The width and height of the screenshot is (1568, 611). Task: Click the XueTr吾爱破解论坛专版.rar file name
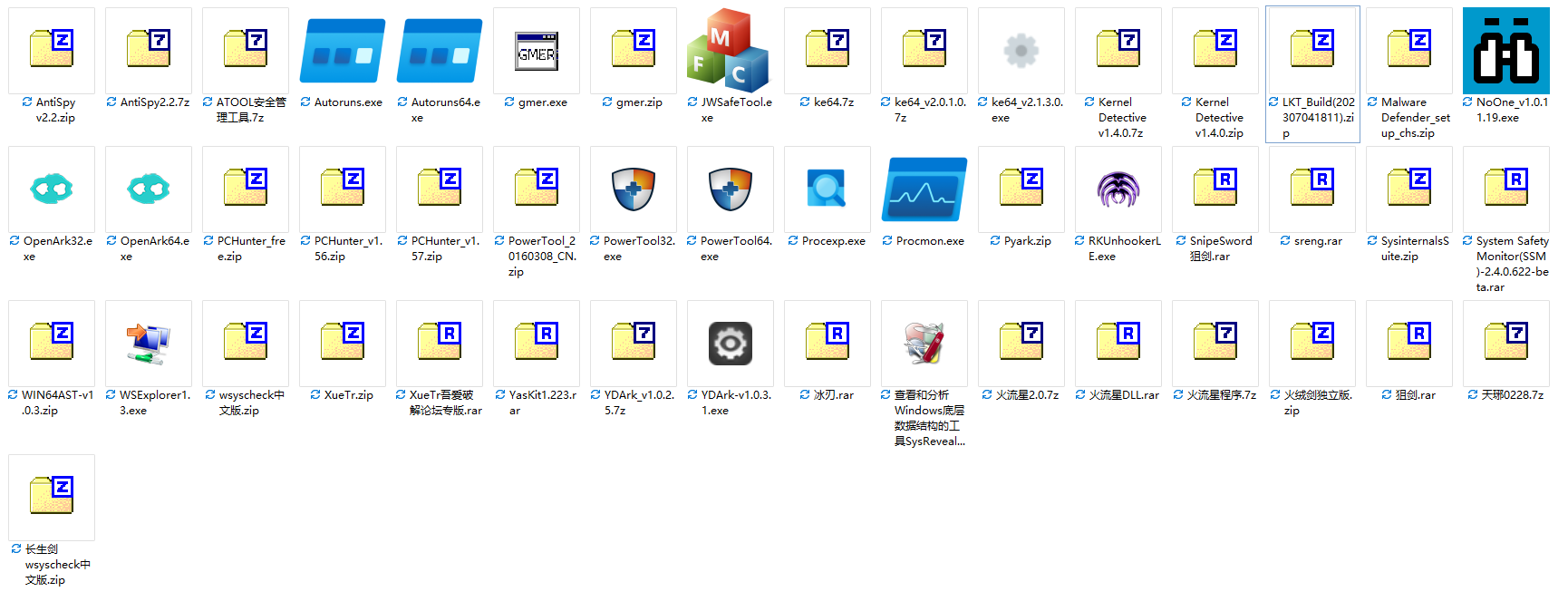(x=445, y=402)
